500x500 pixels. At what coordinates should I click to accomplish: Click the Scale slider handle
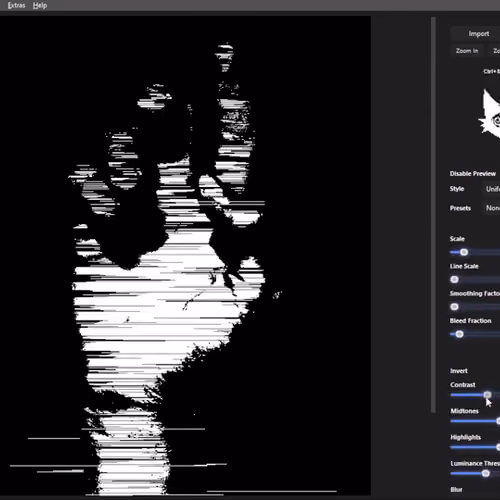pos(464,252)
